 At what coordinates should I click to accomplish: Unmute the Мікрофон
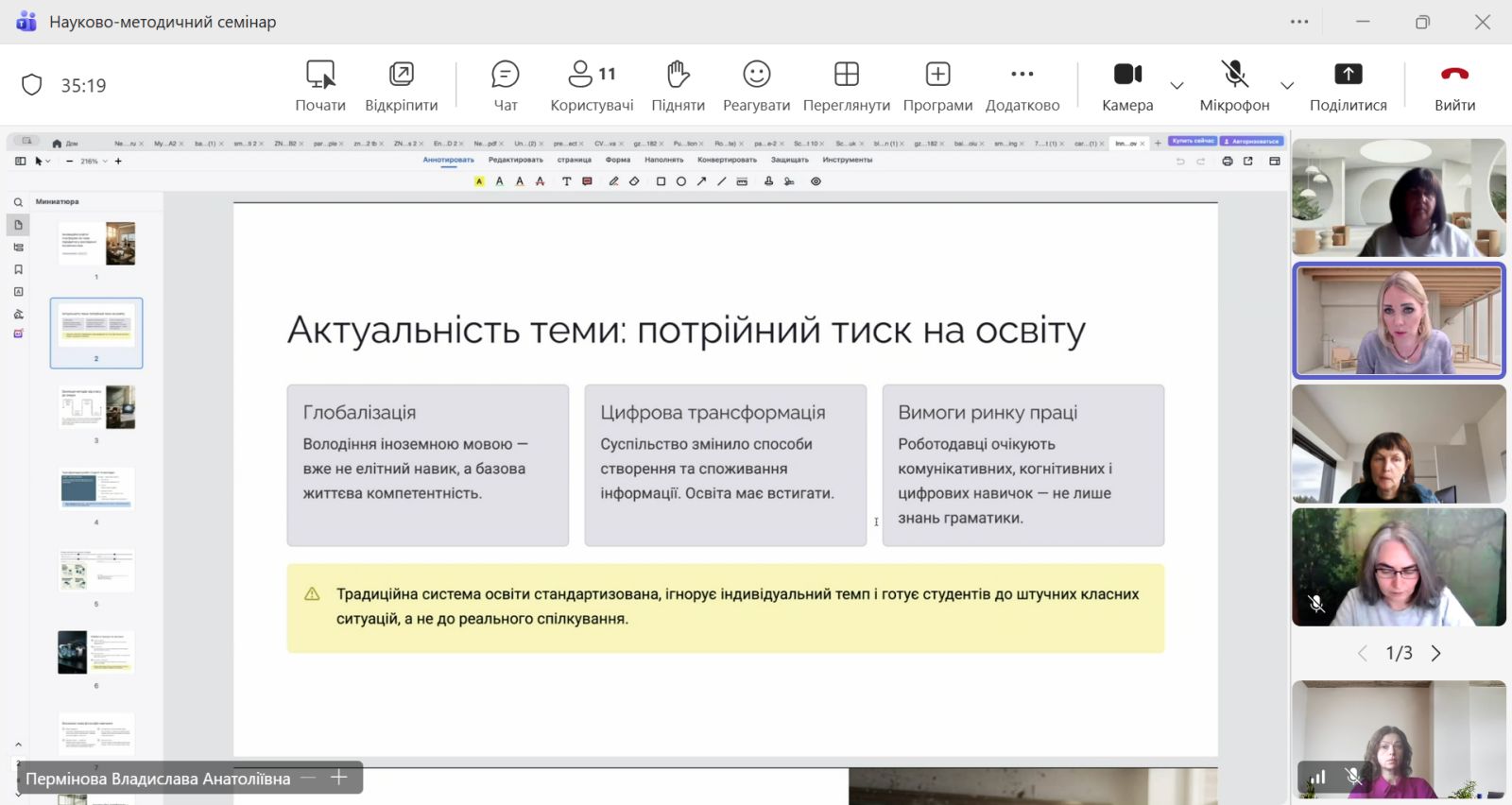click(x=1234, y=86)
